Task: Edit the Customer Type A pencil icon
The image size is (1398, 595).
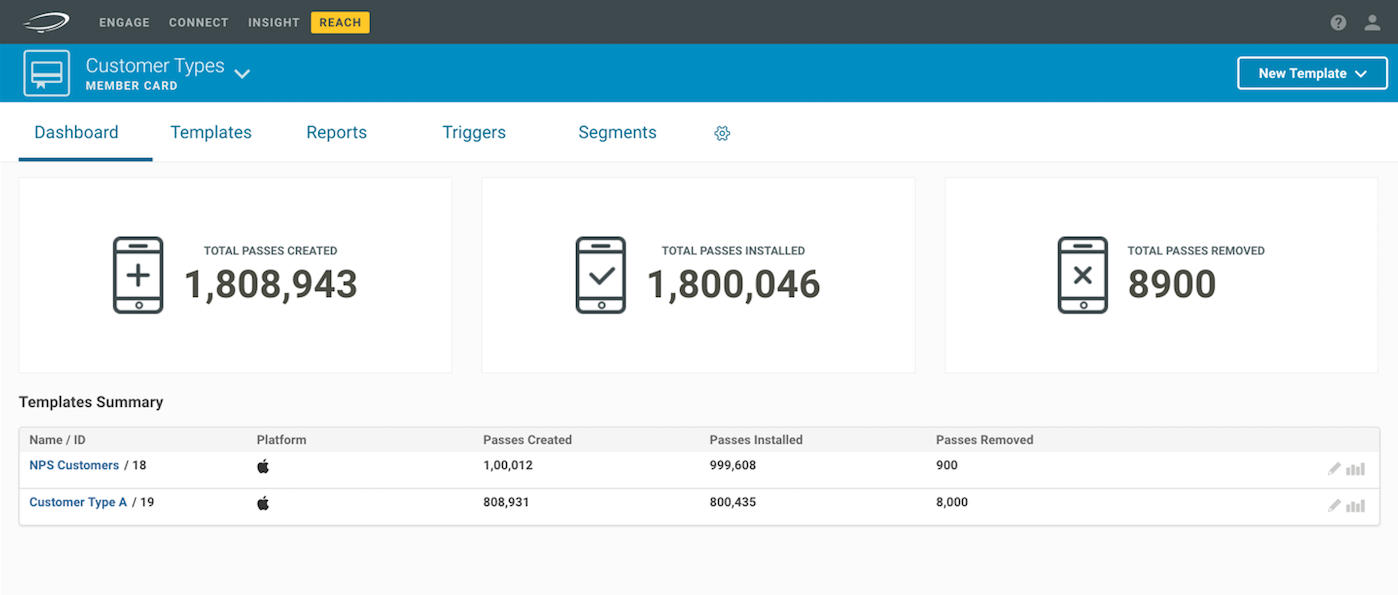Action: [1334, 506]
